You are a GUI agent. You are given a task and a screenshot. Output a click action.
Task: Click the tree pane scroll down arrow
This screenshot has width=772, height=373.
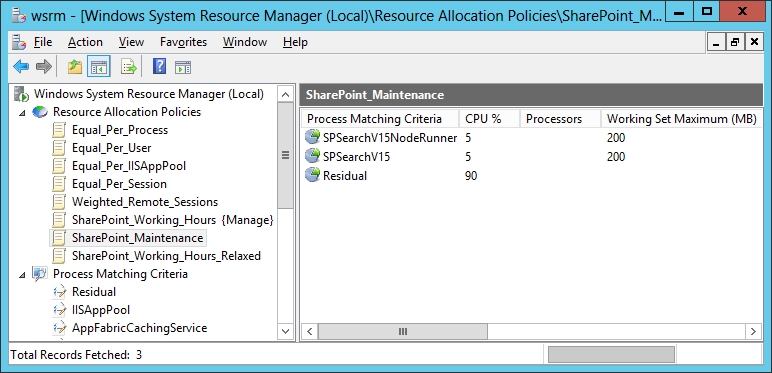click(285, 331)
